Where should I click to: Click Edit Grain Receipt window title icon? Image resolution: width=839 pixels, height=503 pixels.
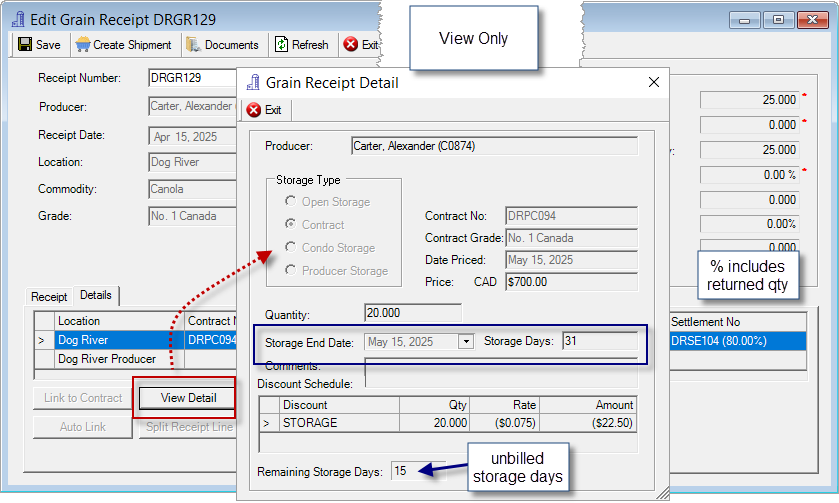(x=18, y=19)
